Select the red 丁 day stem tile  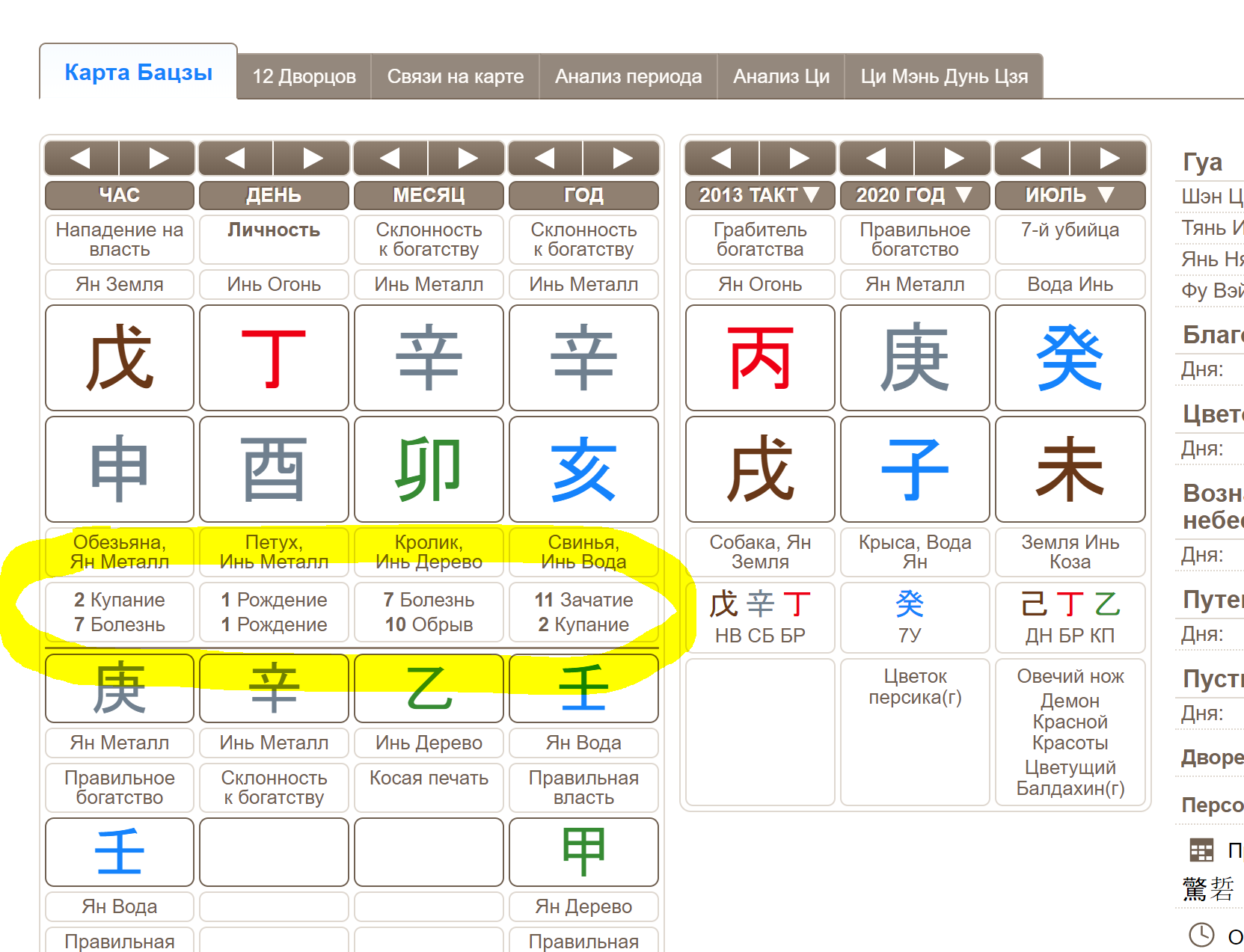(274, 357)
